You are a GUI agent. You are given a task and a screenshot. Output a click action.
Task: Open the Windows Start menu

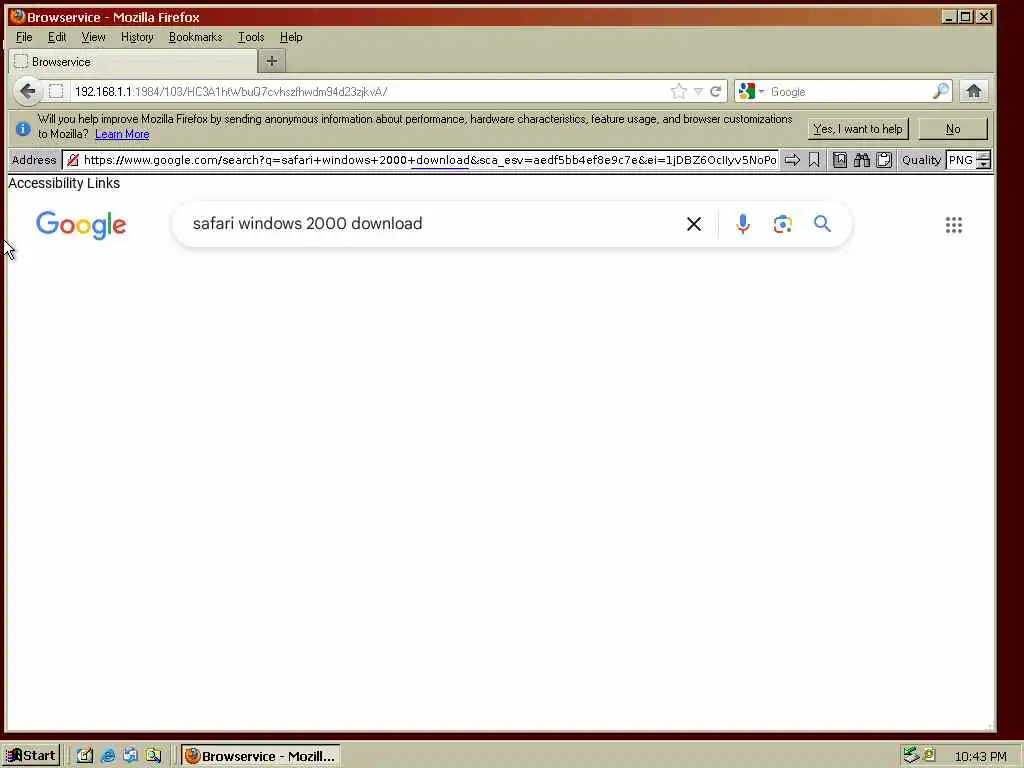pos(30,756)
